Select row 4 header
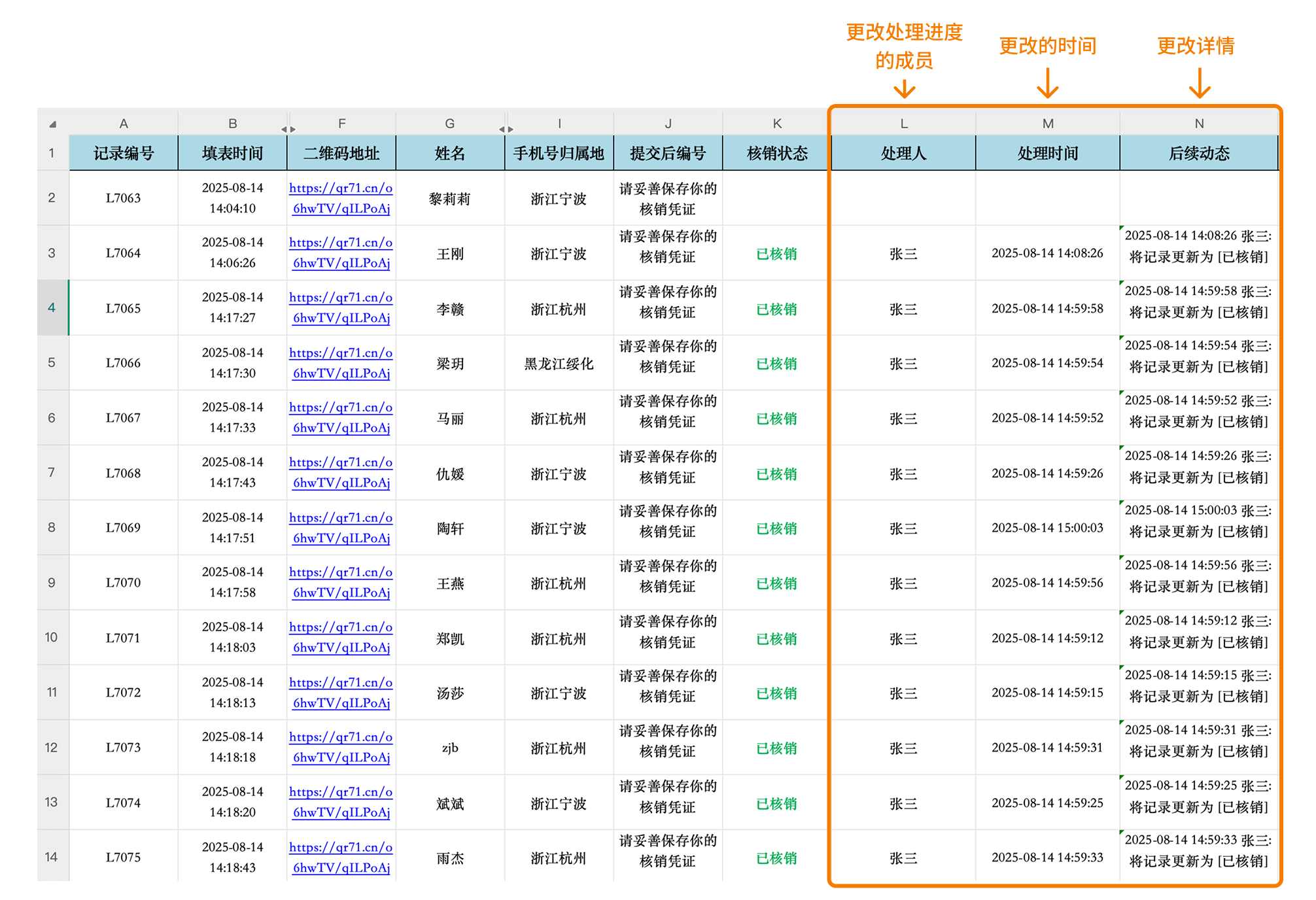The image size is (1316, 900). [52, 307]
